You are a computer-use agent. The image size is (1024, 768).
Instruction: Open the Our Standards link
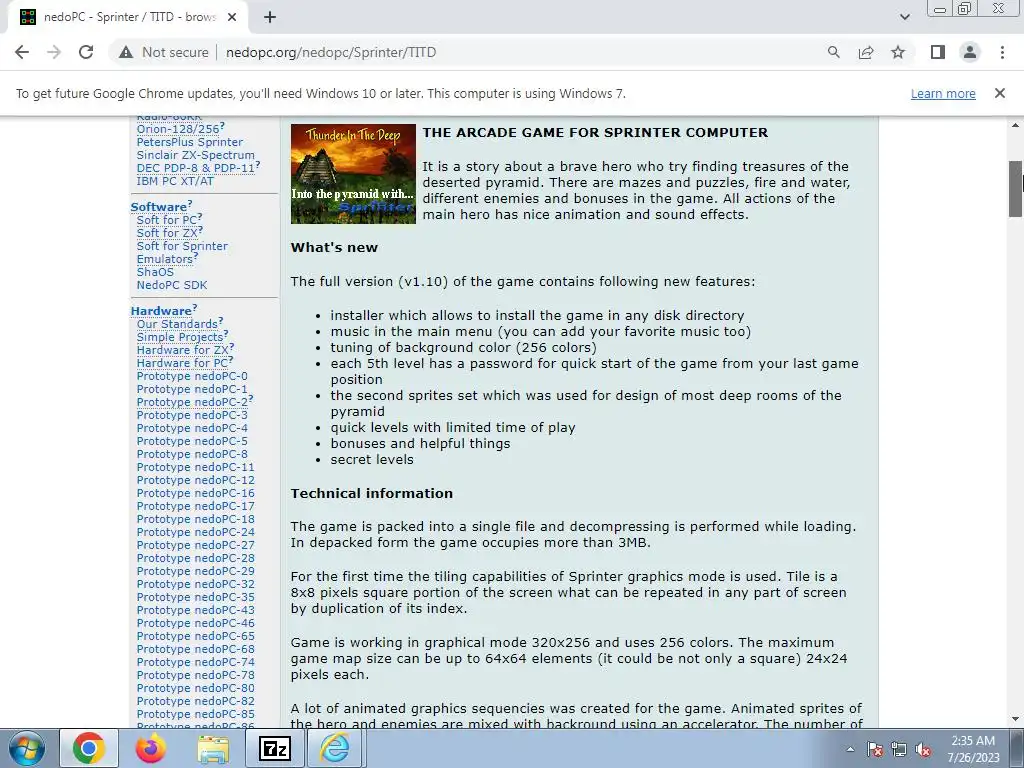(177, 324)
